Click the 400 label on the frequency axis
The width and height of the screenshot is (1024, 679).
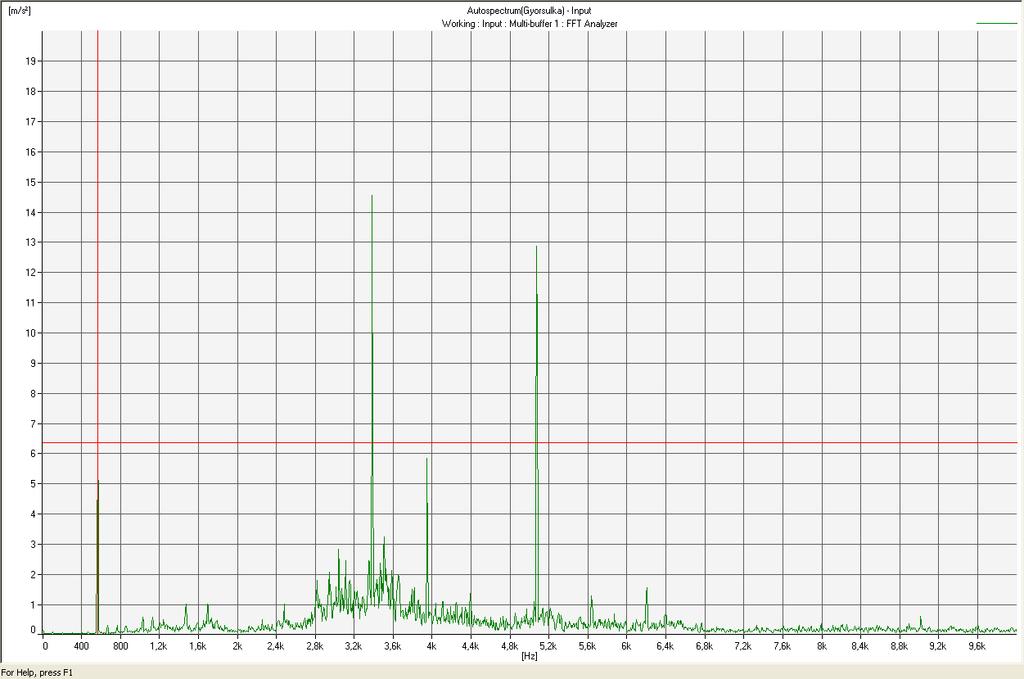[x=82, y=646]
